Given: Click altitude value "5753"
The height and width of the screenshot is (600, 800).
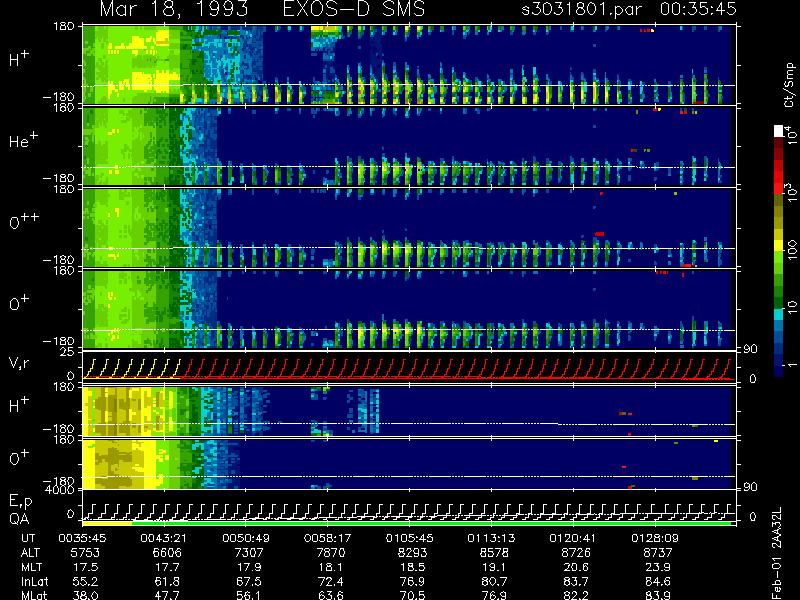Looking at the screenshot, I should coord(85,553).
